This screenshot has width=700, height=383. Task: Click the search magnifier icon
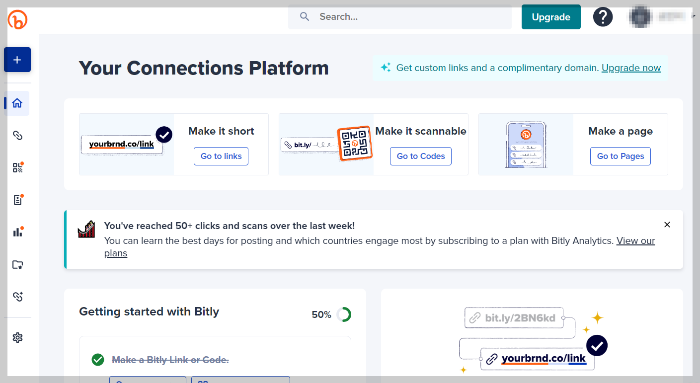click(x=304, y=17)
